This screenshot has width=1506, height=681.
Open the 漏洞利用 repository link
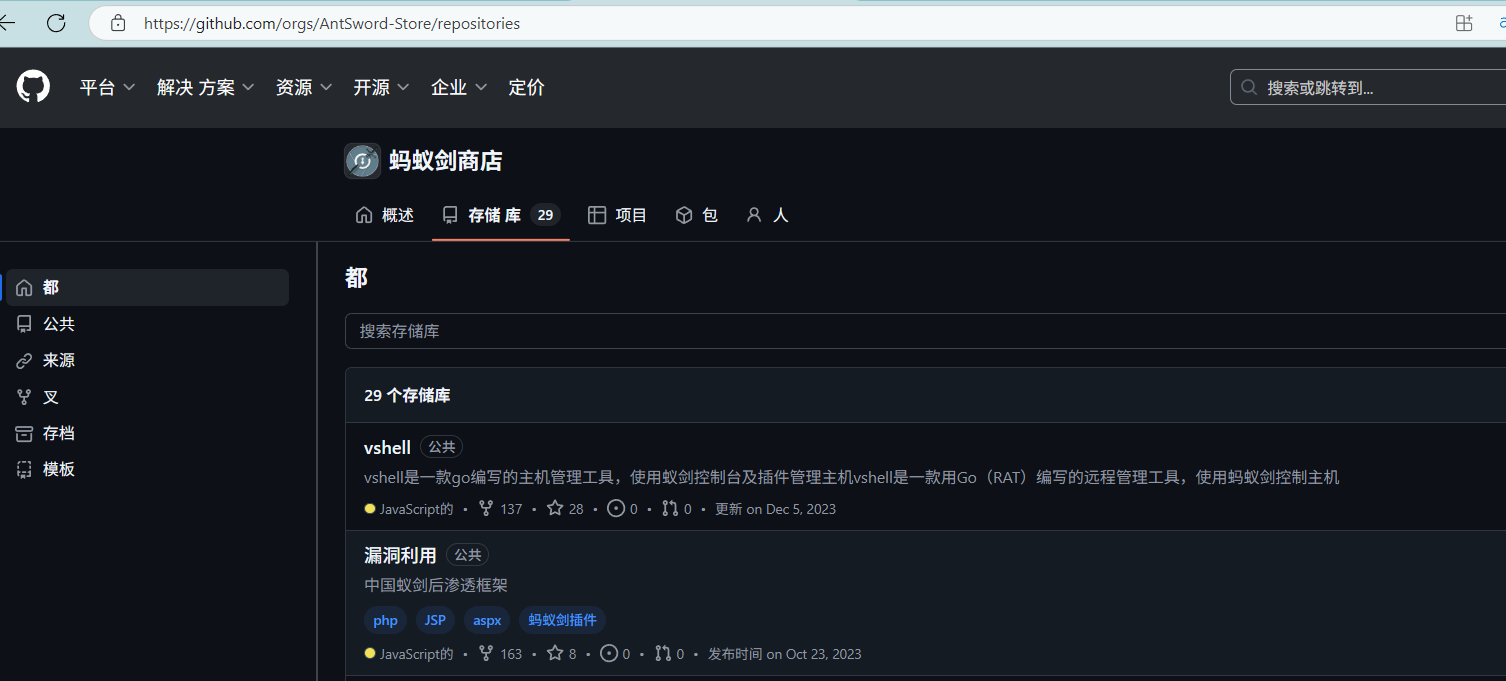[x=400, y=555]
